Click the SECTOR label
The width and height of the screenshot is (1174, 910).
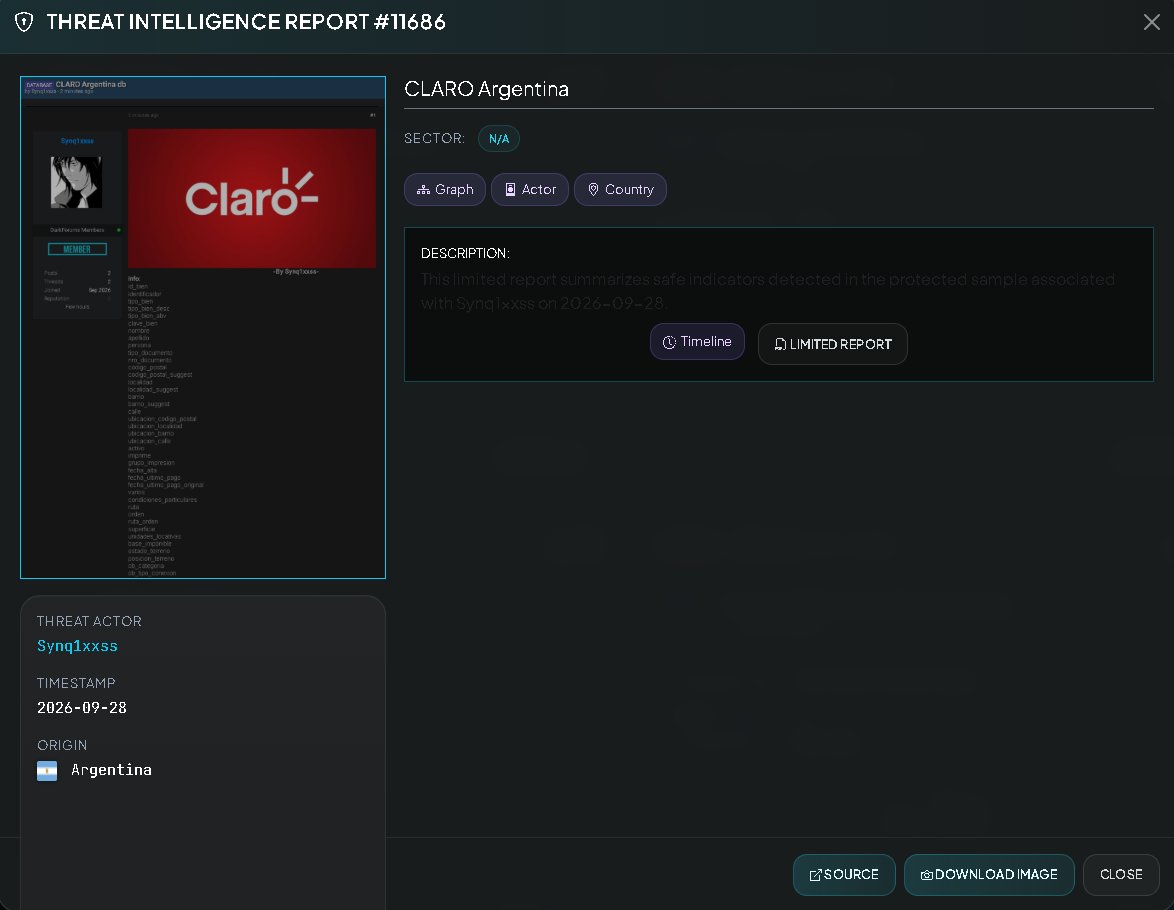coord(434,139)
